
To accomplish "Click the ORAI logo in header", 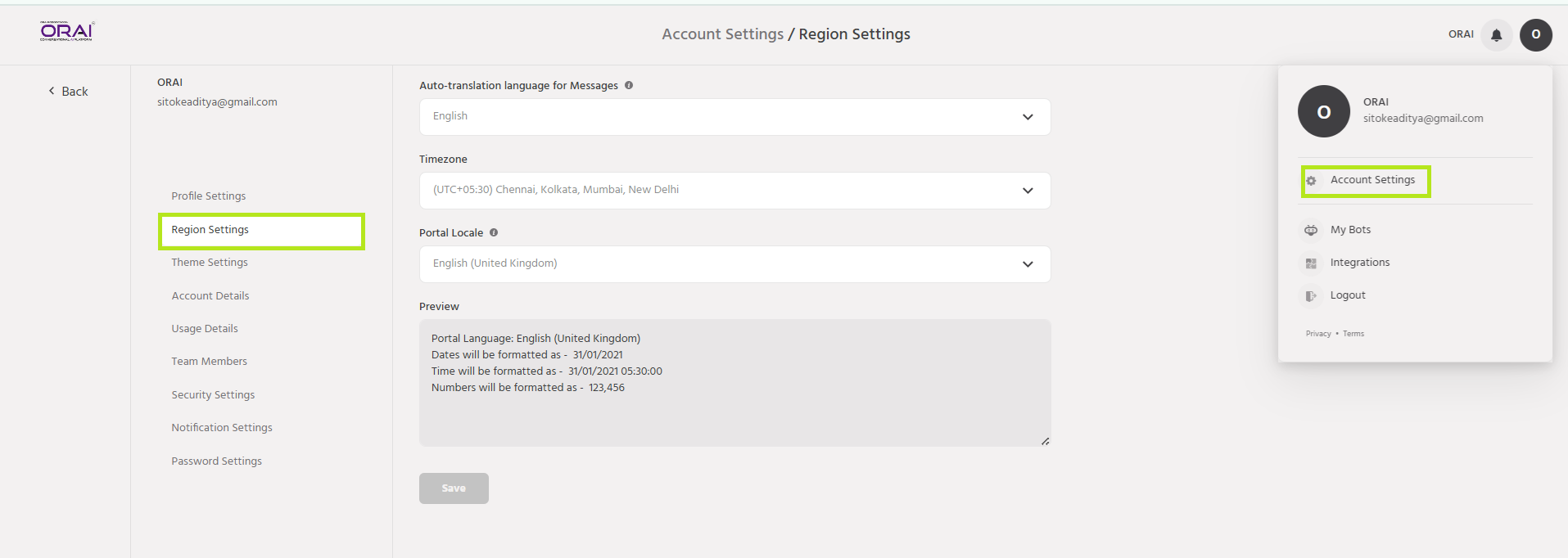I will (x=67, y=31).
